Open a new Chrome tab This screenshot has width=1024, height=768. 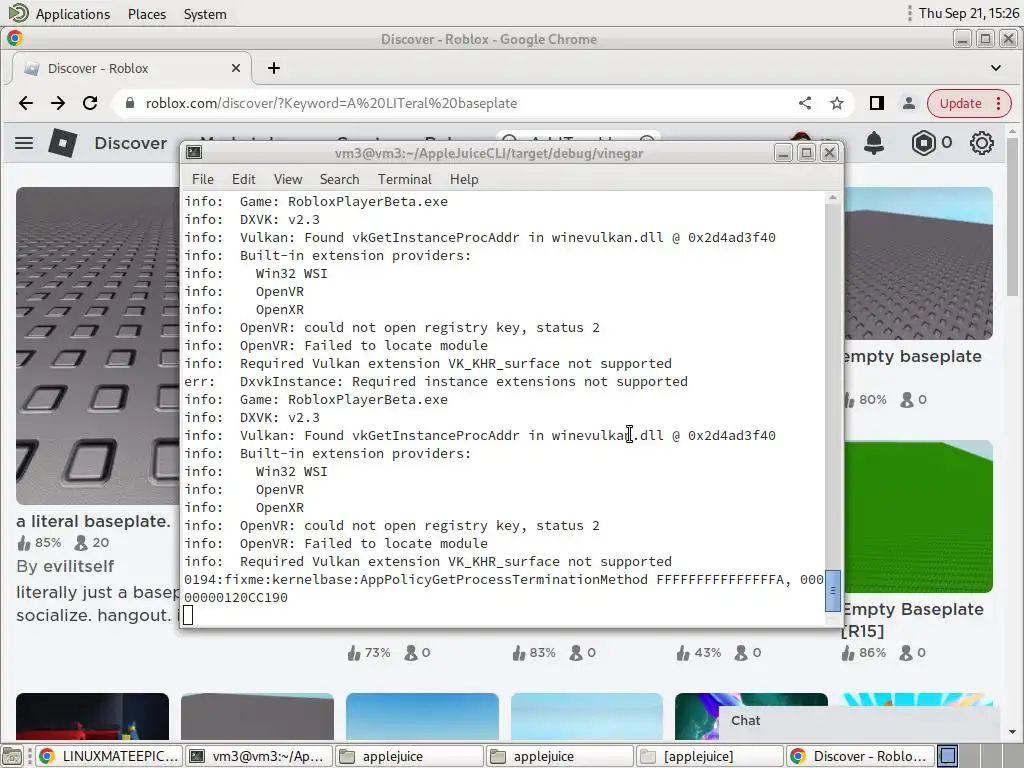[x=274, y=68]
